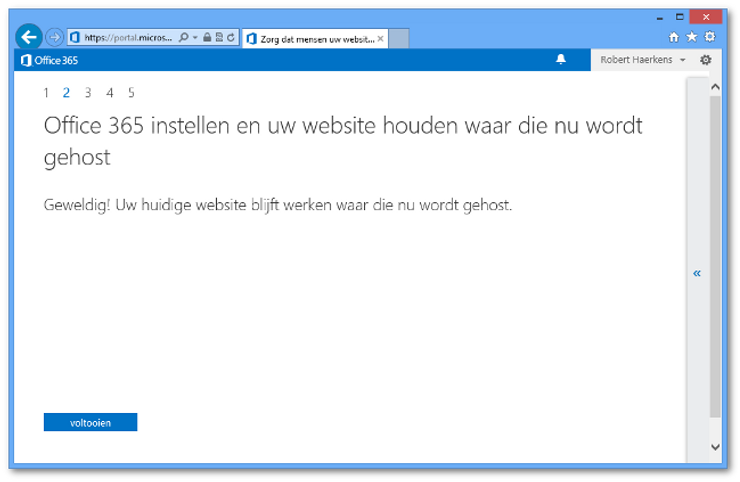
Task: Open the address bar dropdown arrow
Action: tap(195, 37)
